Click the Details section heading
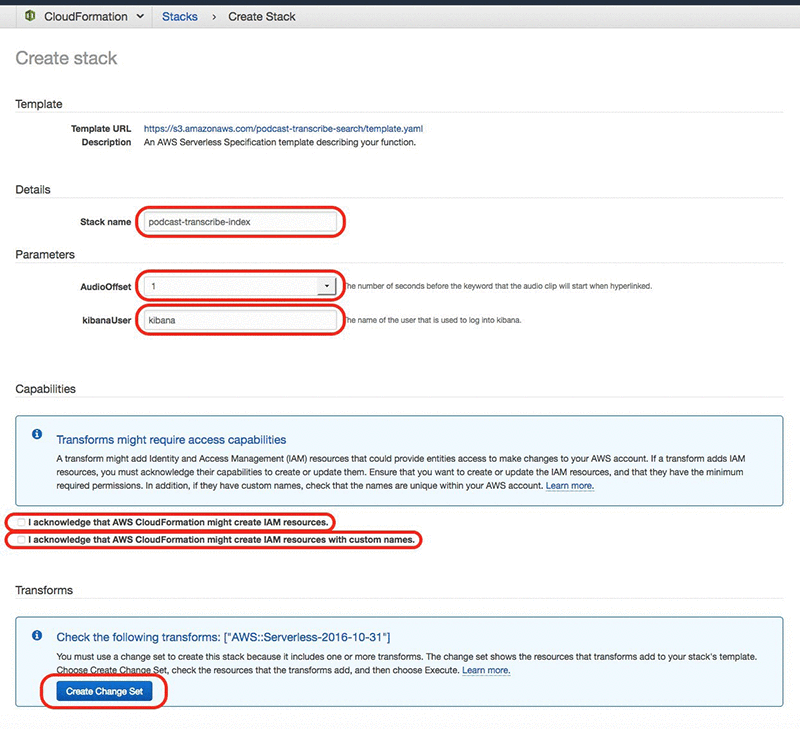Screen dimensions: 800x729 33,190
